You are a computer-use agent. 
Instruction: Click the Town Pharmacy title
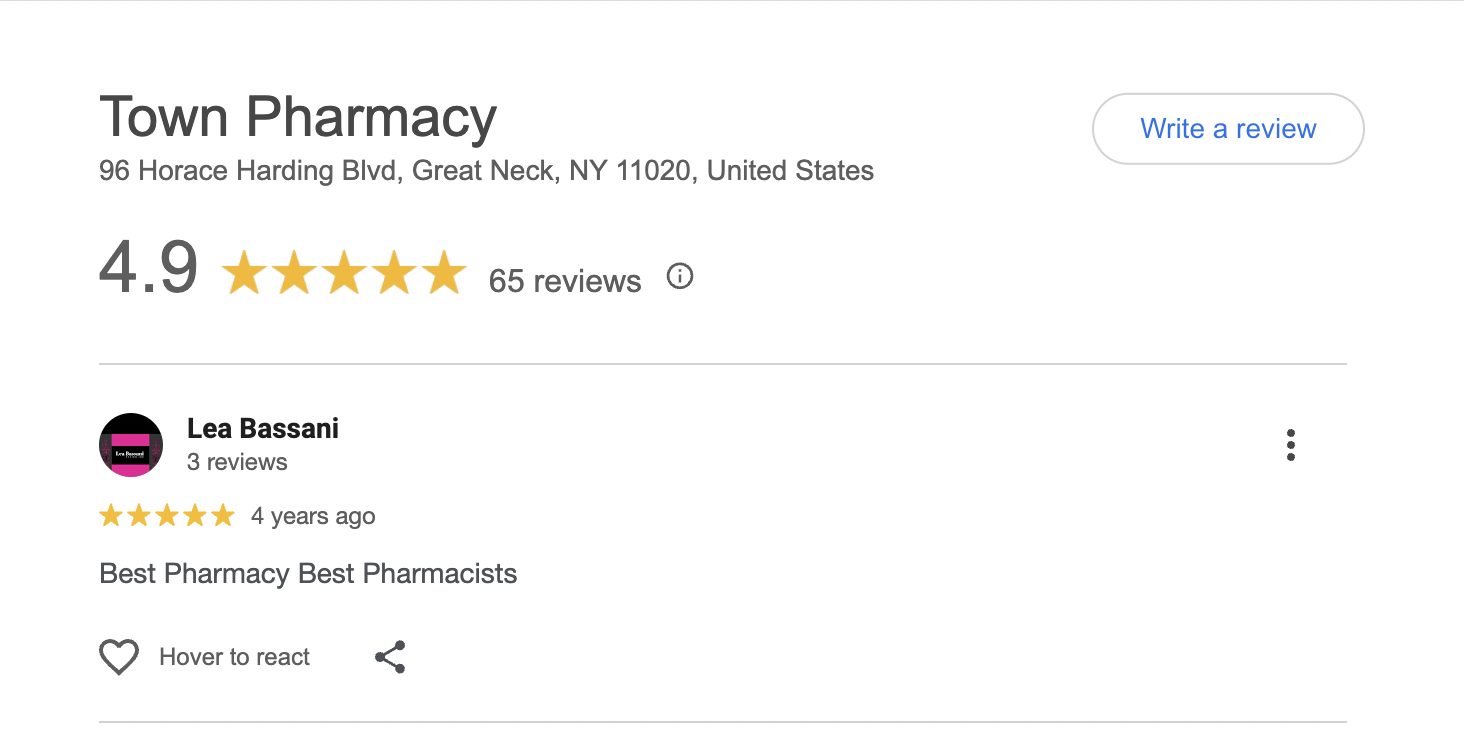298,117
